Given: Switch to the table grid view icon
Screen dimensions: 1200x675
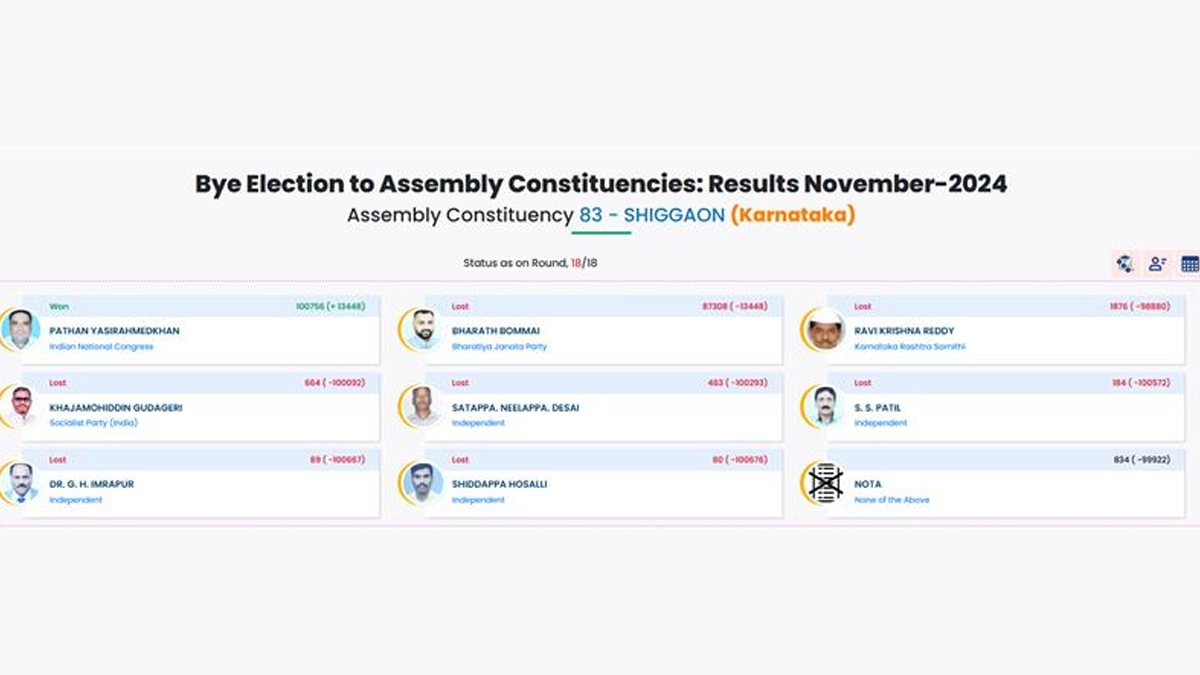Looking at the screenshot, I should tap(1190, 264).
